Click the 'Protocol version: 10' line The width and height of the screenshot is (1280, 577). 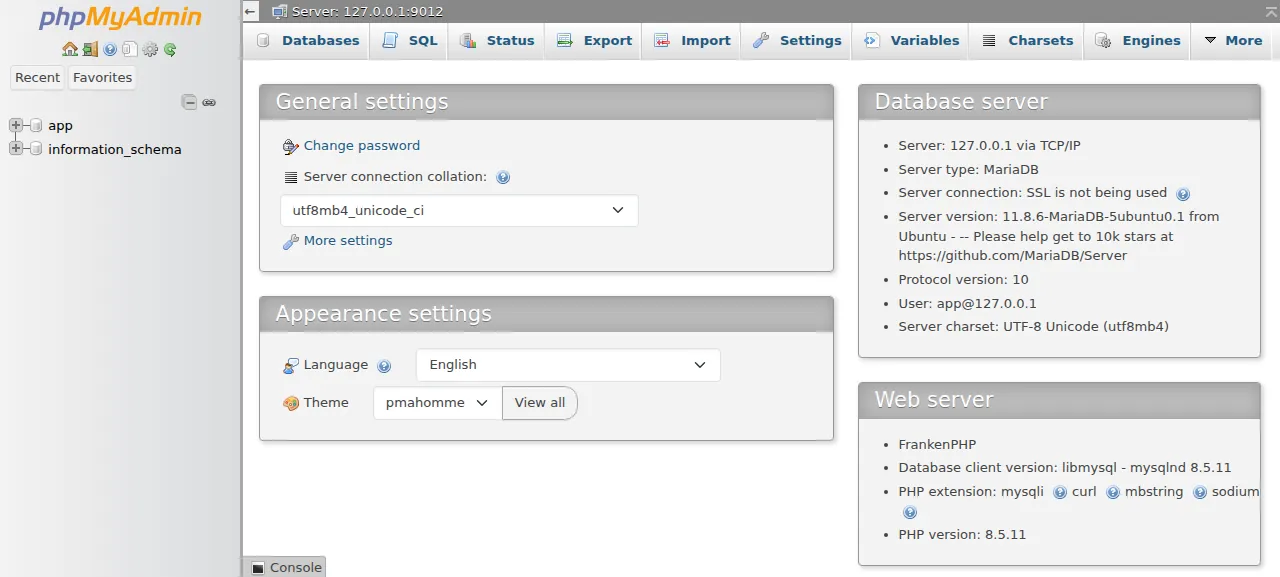pos(963,279)
